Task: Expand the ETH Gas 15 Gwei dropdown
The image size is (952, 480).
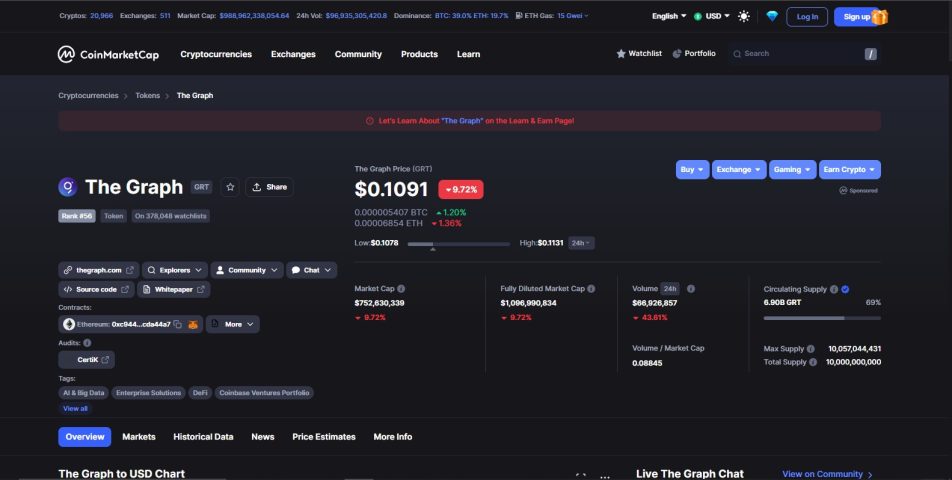Action: 573,16
